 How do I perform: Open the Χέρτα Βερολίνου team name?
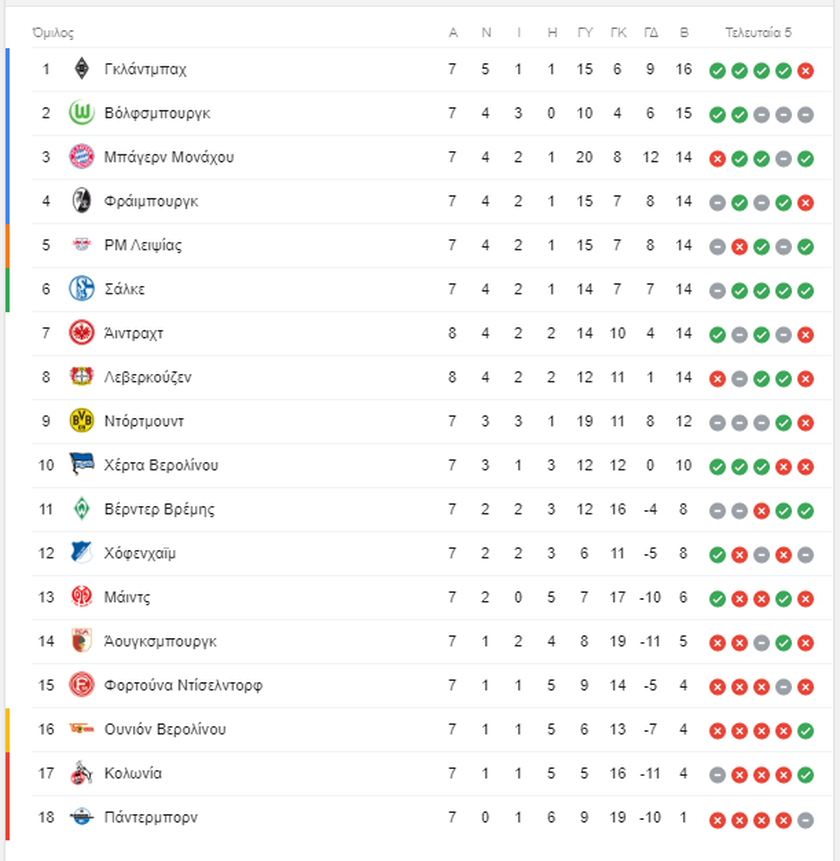pos(161,465)
